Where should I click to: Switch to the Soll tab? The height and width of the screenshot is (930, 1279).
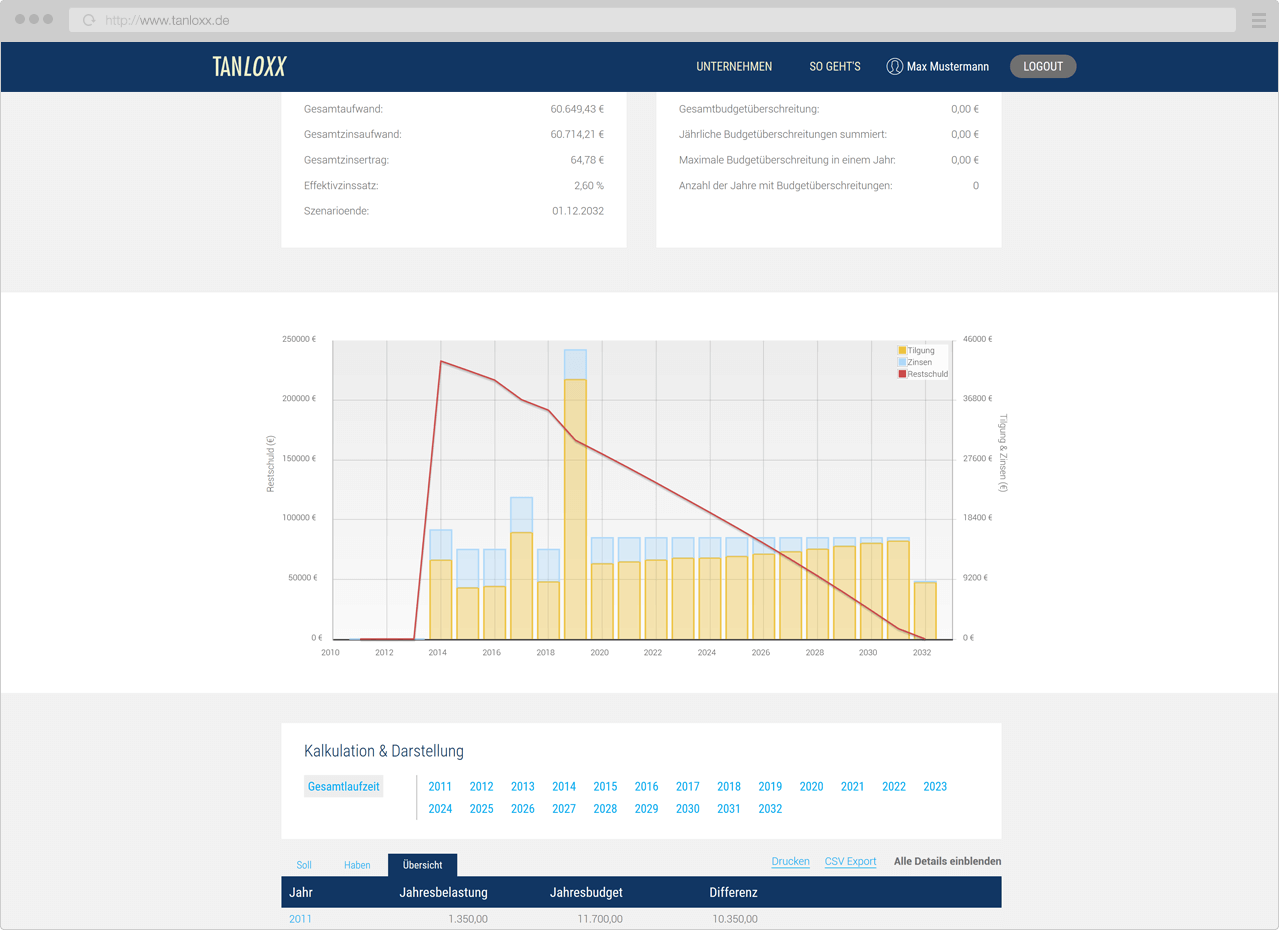304,865
